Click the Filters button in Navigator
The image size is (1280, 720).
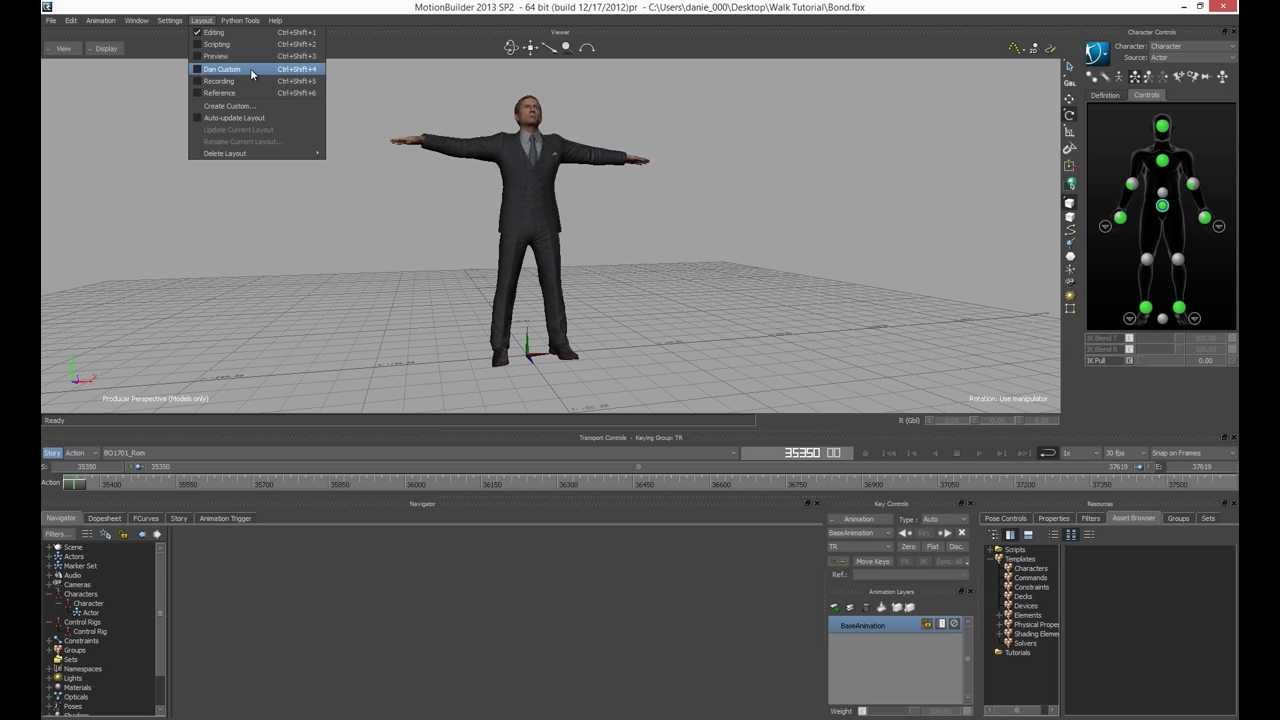point(56,534)
